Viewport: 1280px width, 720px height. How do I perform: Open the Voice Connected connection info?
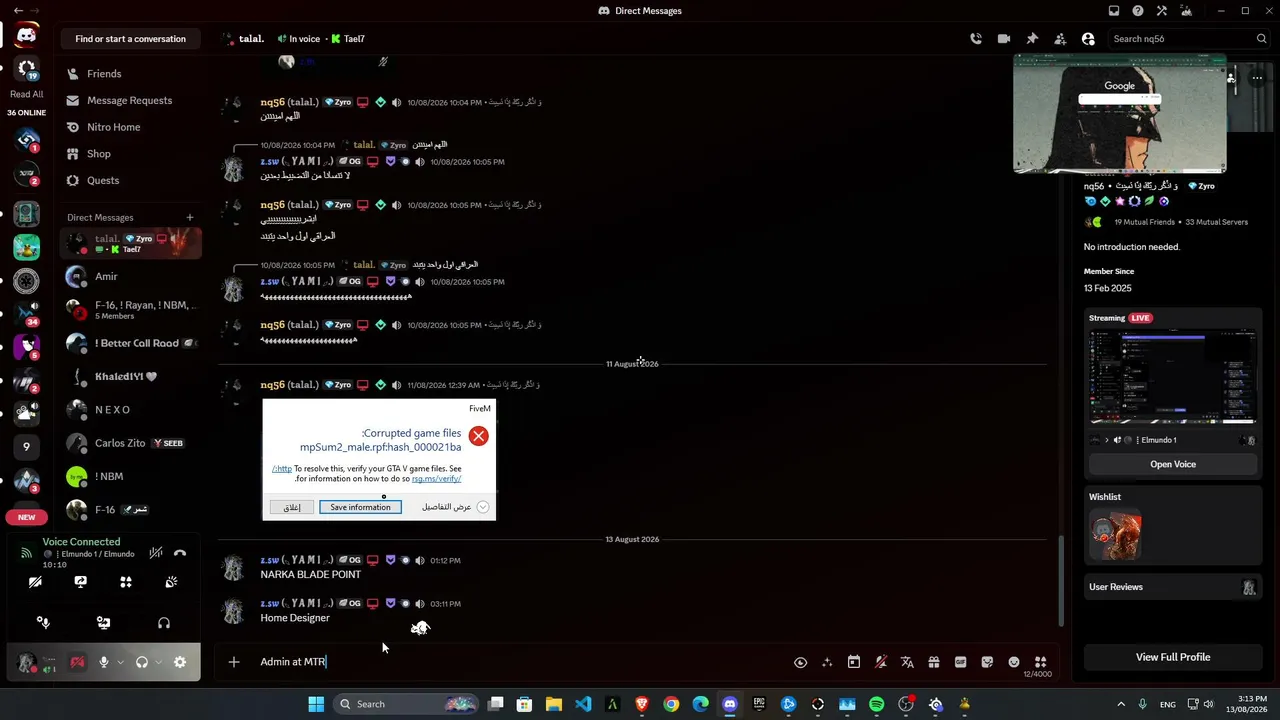81,542
